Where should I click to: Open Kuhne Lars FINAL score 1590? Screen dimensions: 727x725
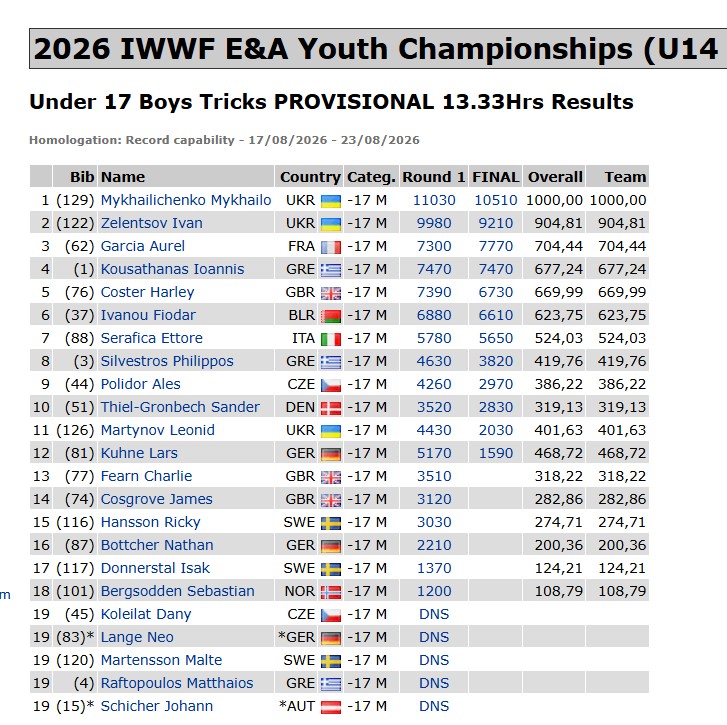pos(496,453)
